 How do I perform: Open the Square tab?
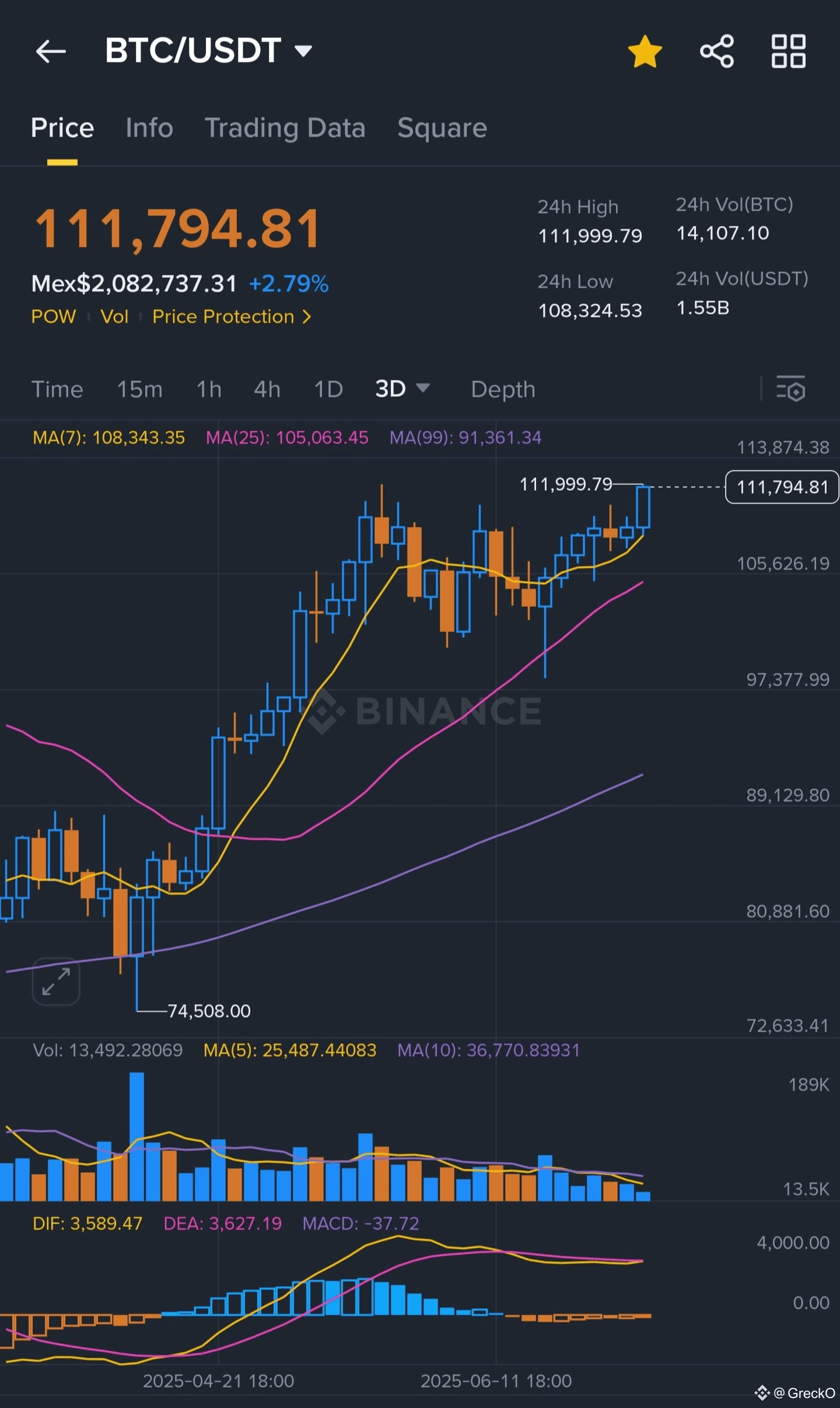coord(442,128)
